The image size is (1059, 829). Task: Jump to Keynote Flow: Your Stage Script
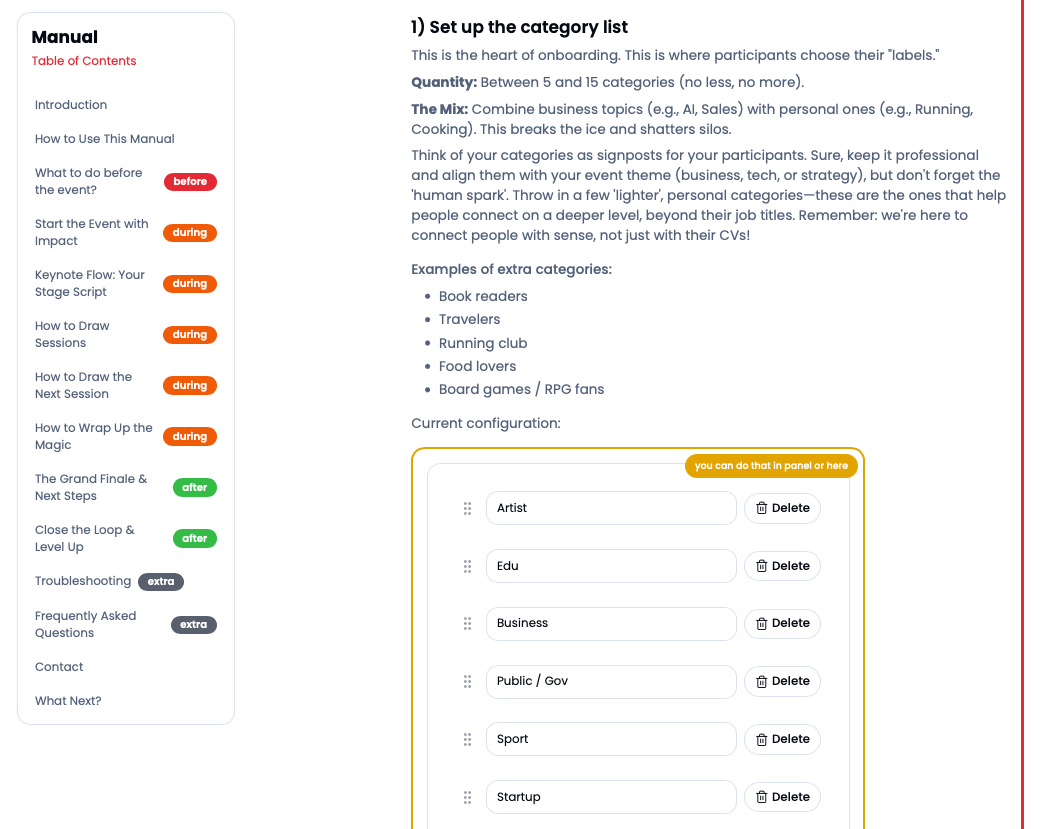click(x=90, y=283)
